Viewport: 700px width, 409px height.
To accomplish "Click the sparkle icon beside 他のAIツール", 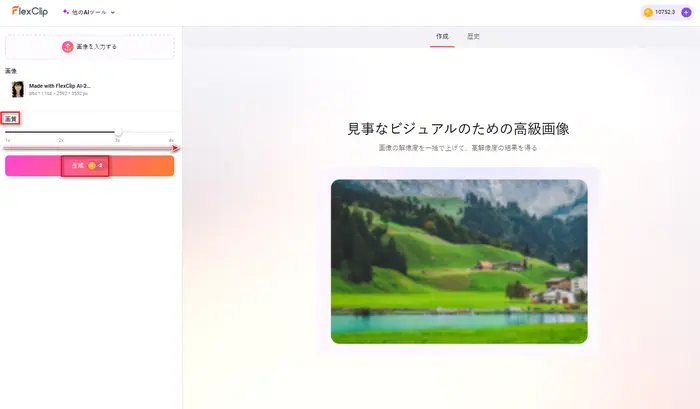I will [66, 12].
